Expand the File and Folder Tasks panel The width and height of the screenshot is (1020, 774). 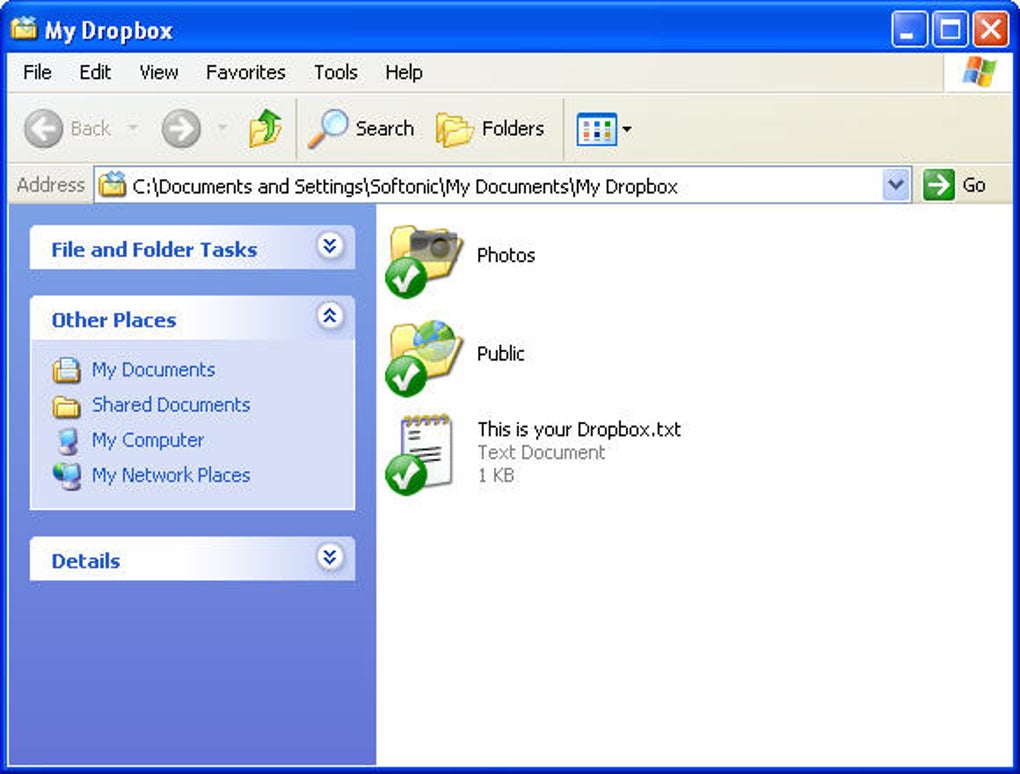click(330, 246)
